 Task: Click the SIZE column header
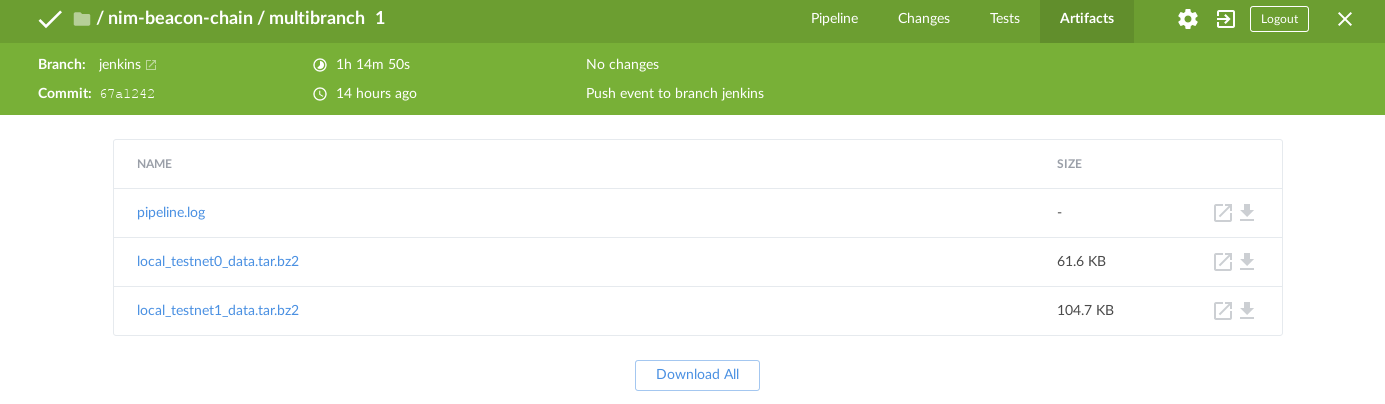(x=1069, y=164)
